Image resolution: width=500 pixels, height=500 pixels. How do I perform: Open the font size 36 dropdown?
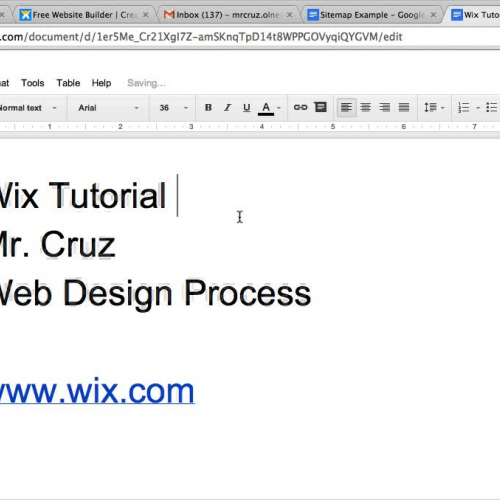click(x=173, y=108)
